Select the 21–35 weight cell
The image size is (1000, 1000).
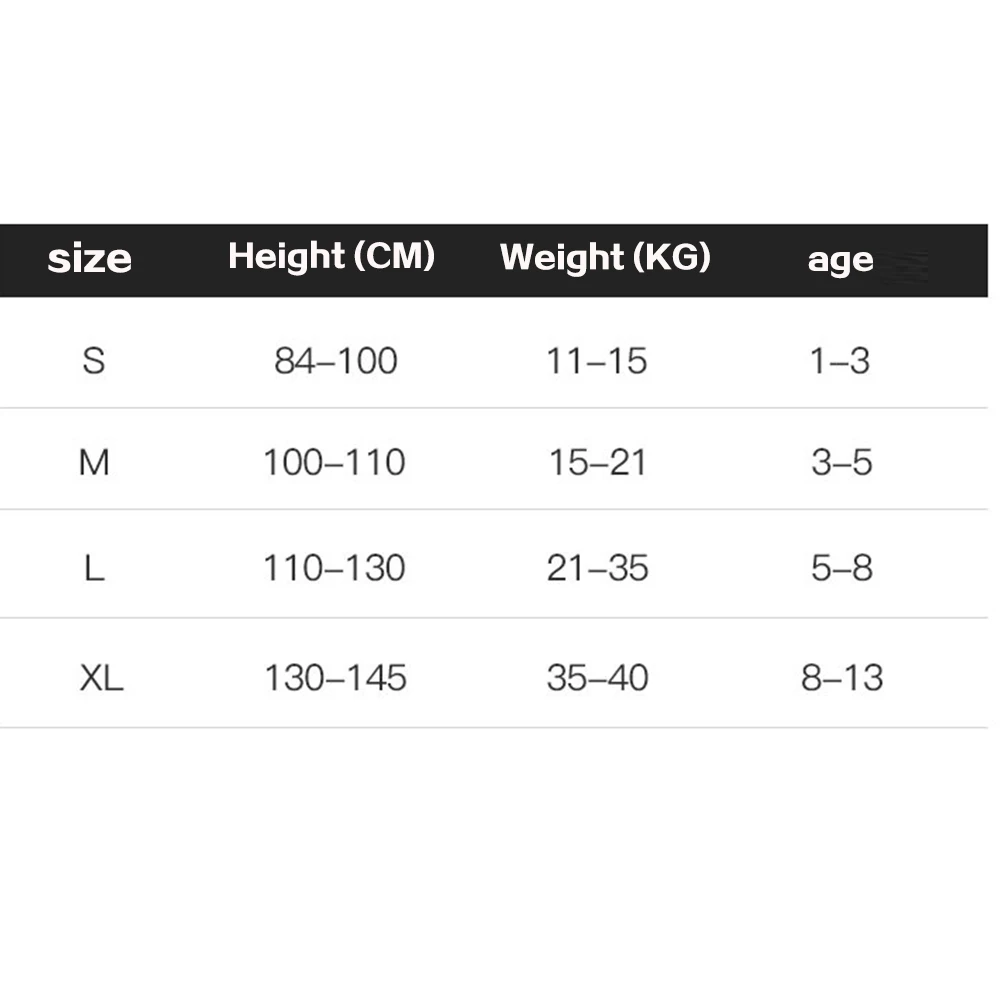click(x=598, y=568)
